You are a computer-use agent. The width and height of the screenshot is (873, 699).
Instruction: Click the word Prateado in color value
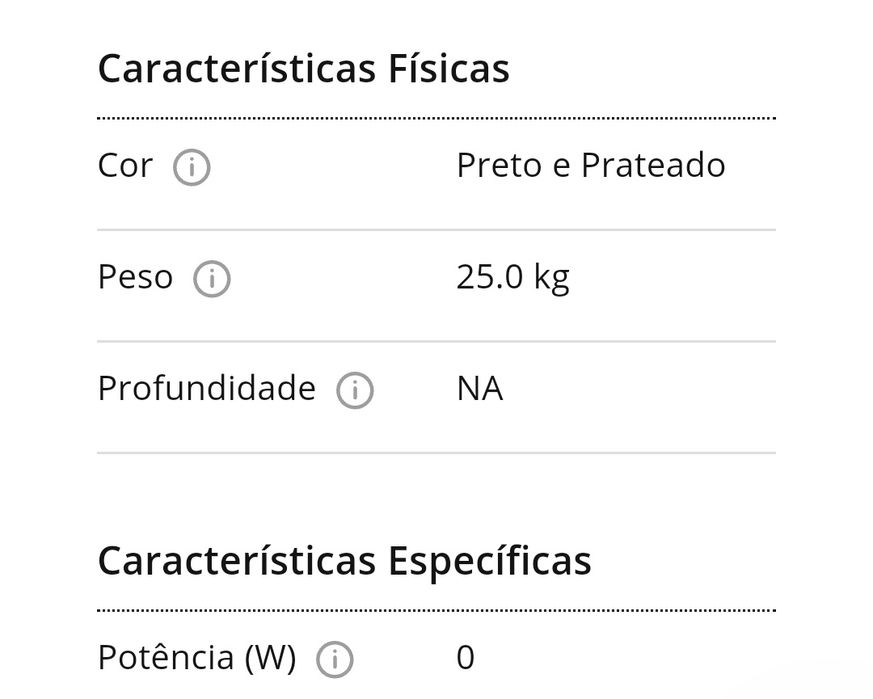(653, 166)
